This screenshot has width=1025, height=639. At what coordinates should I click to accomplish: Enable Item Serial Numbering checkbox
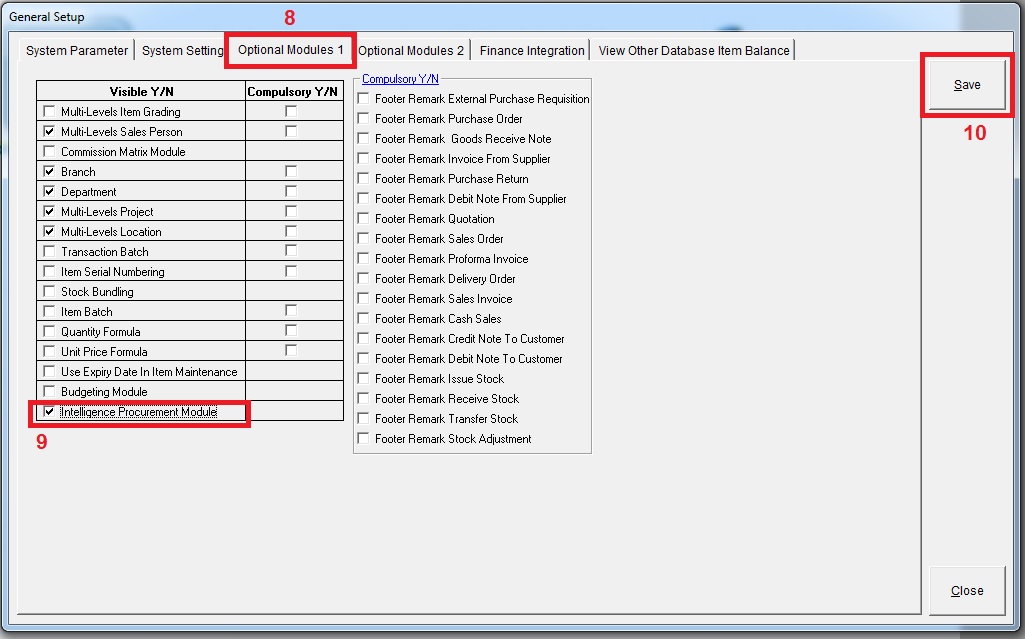(49, 272)
